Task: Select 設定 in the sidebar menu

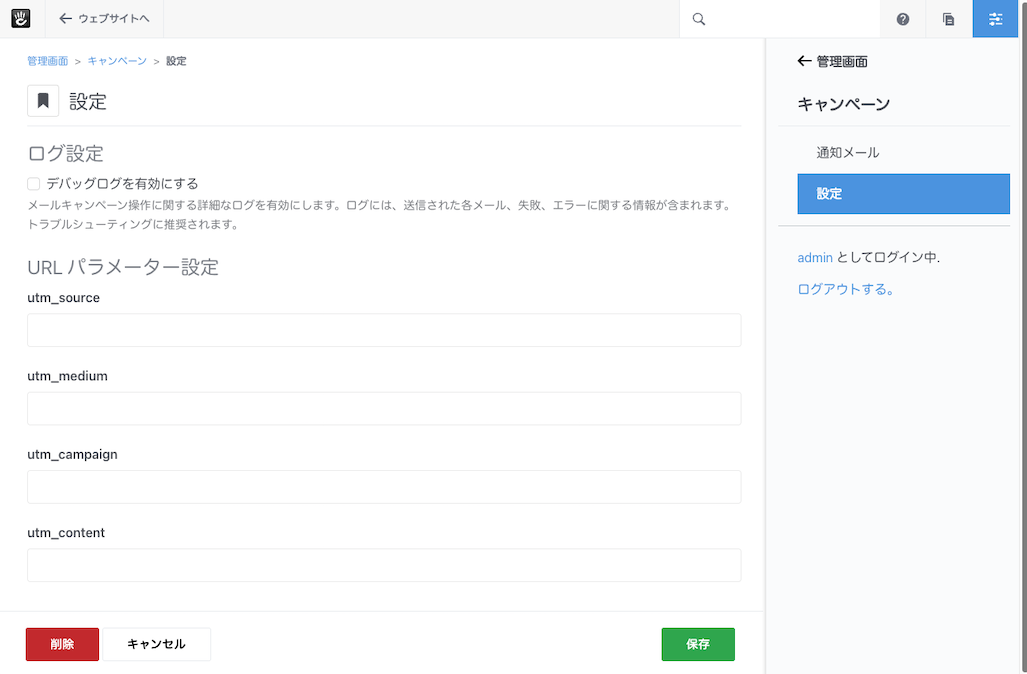Action: [903, 194]
